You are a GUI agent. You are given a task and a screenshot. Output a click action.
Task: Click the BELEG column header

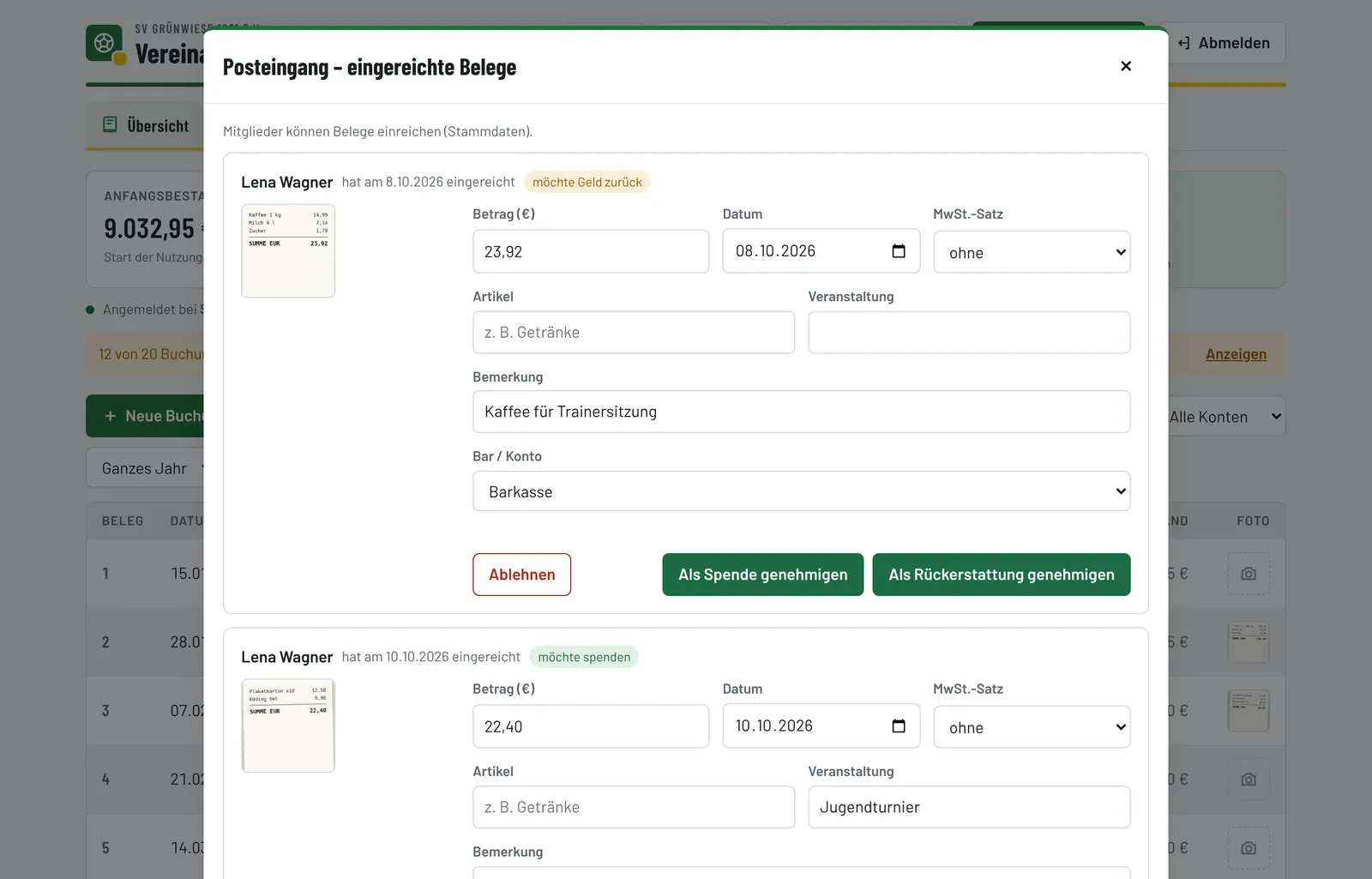123,521
